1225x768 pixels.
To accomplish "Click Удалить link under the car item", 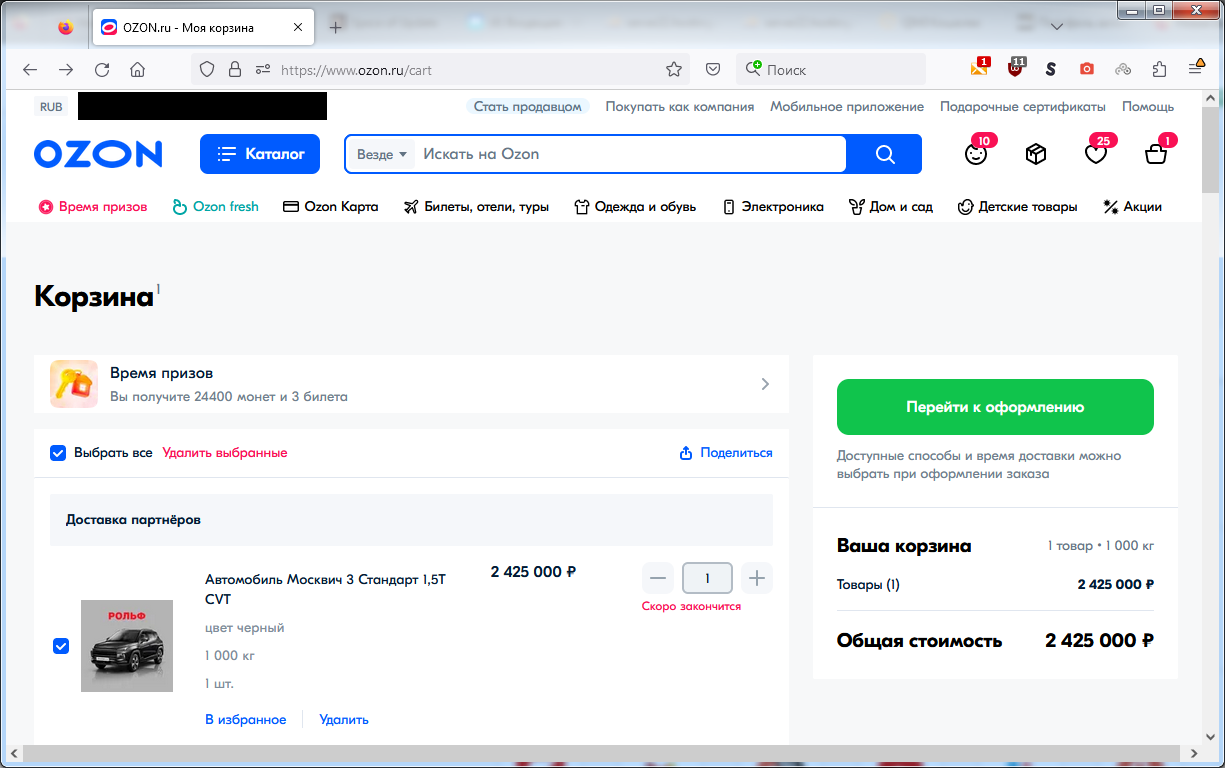I will tap(344, 720).
